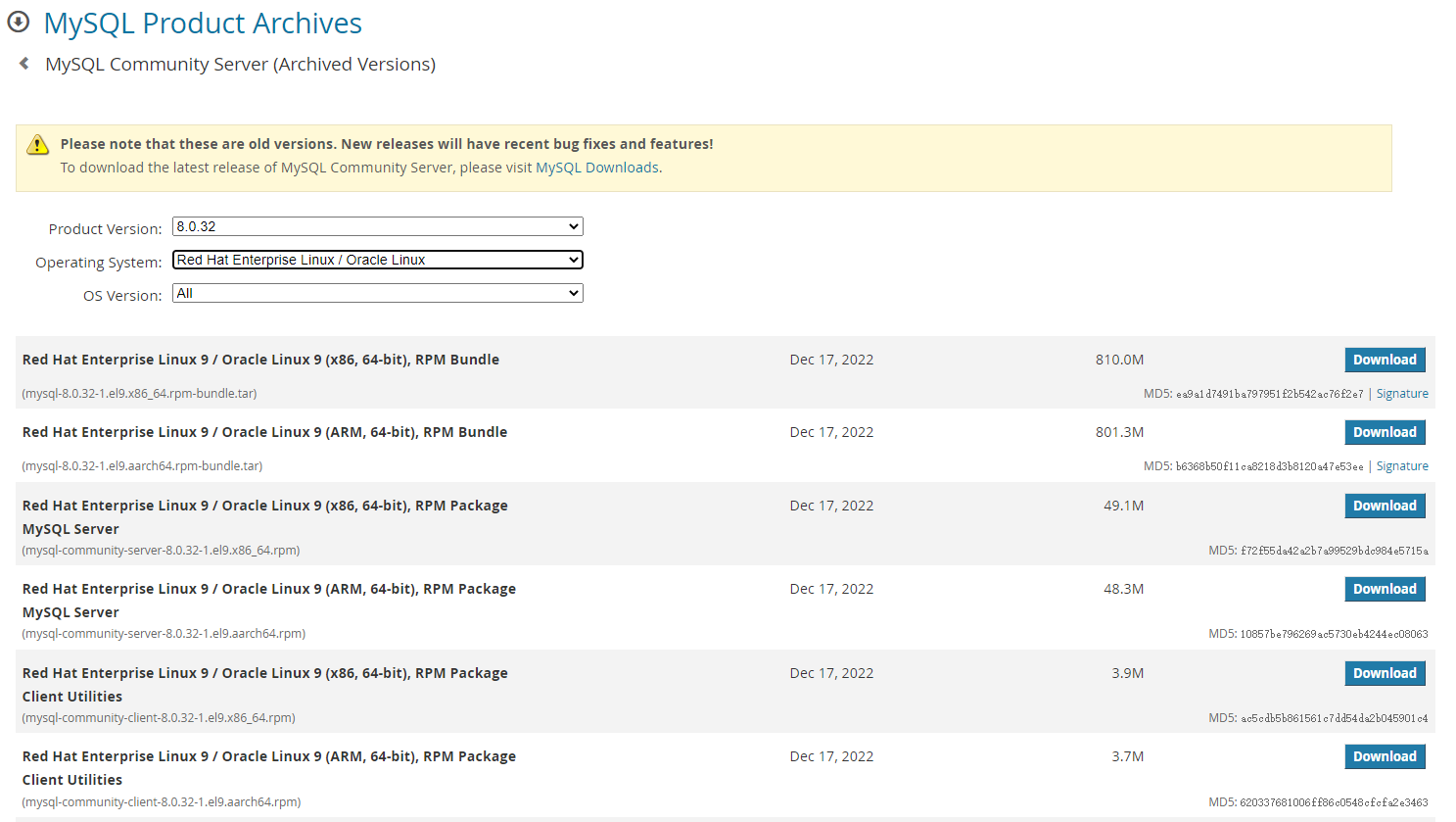1456x822 pixels.
Task: Follow the MySQL Downloads link in the notice
Action: pos(596,168)
